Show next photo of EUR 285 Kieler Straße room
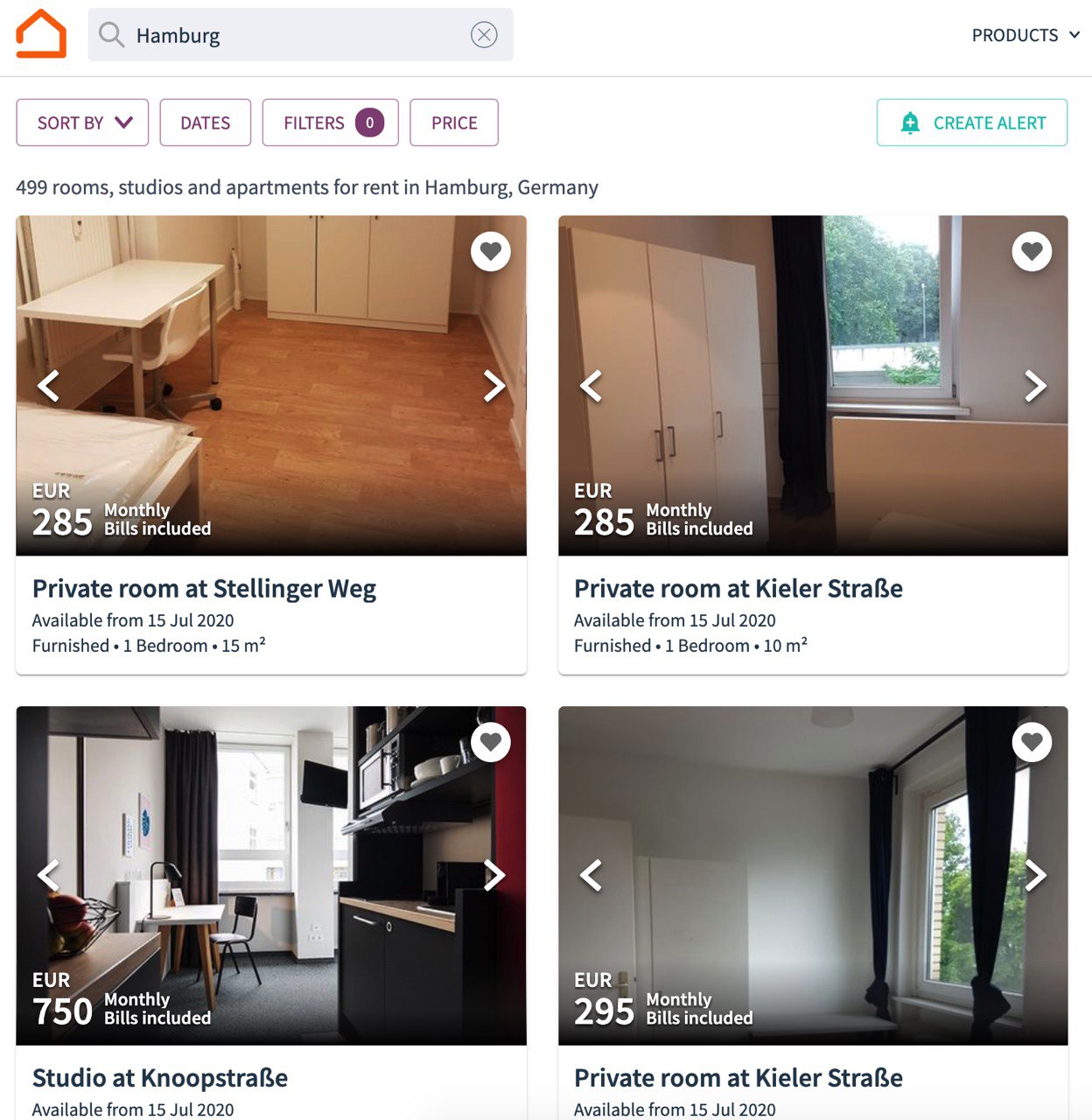This screenshot has width=1092, height=1120. point(1036,386)
